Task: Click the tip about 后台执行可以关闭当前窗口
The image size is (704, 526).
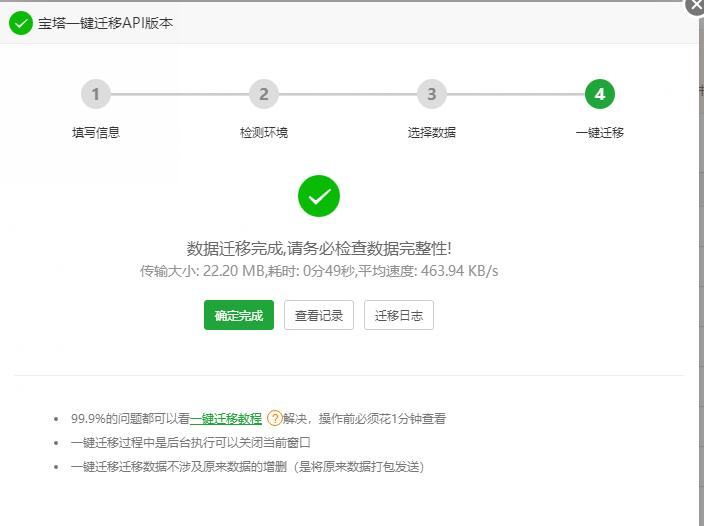Action: pyautogui.click(x=190, y=443)
